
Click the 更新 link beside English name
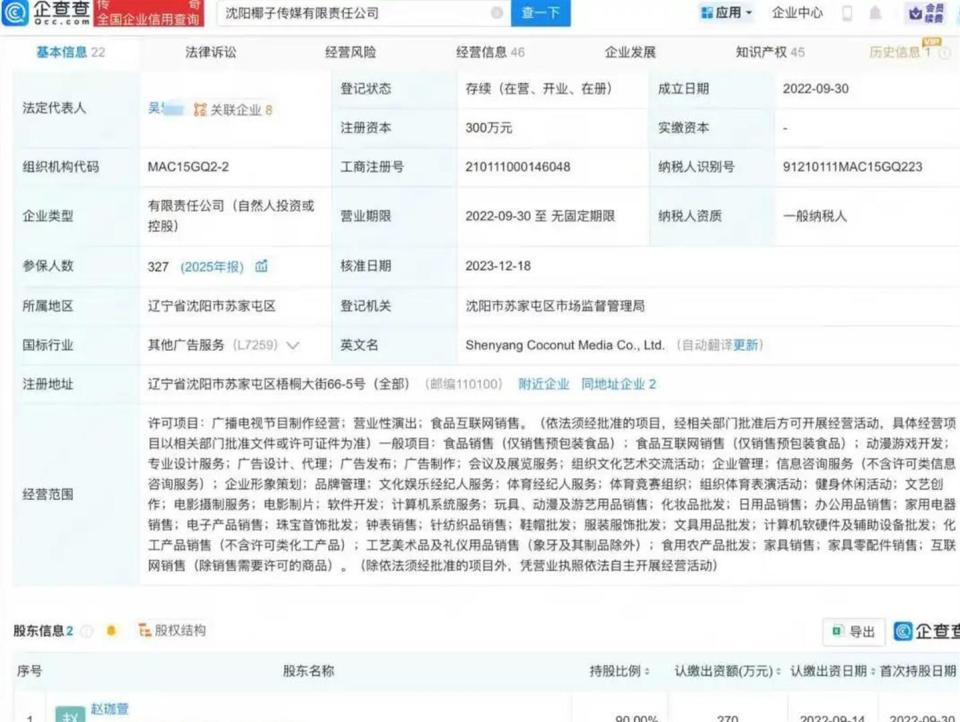745,345
